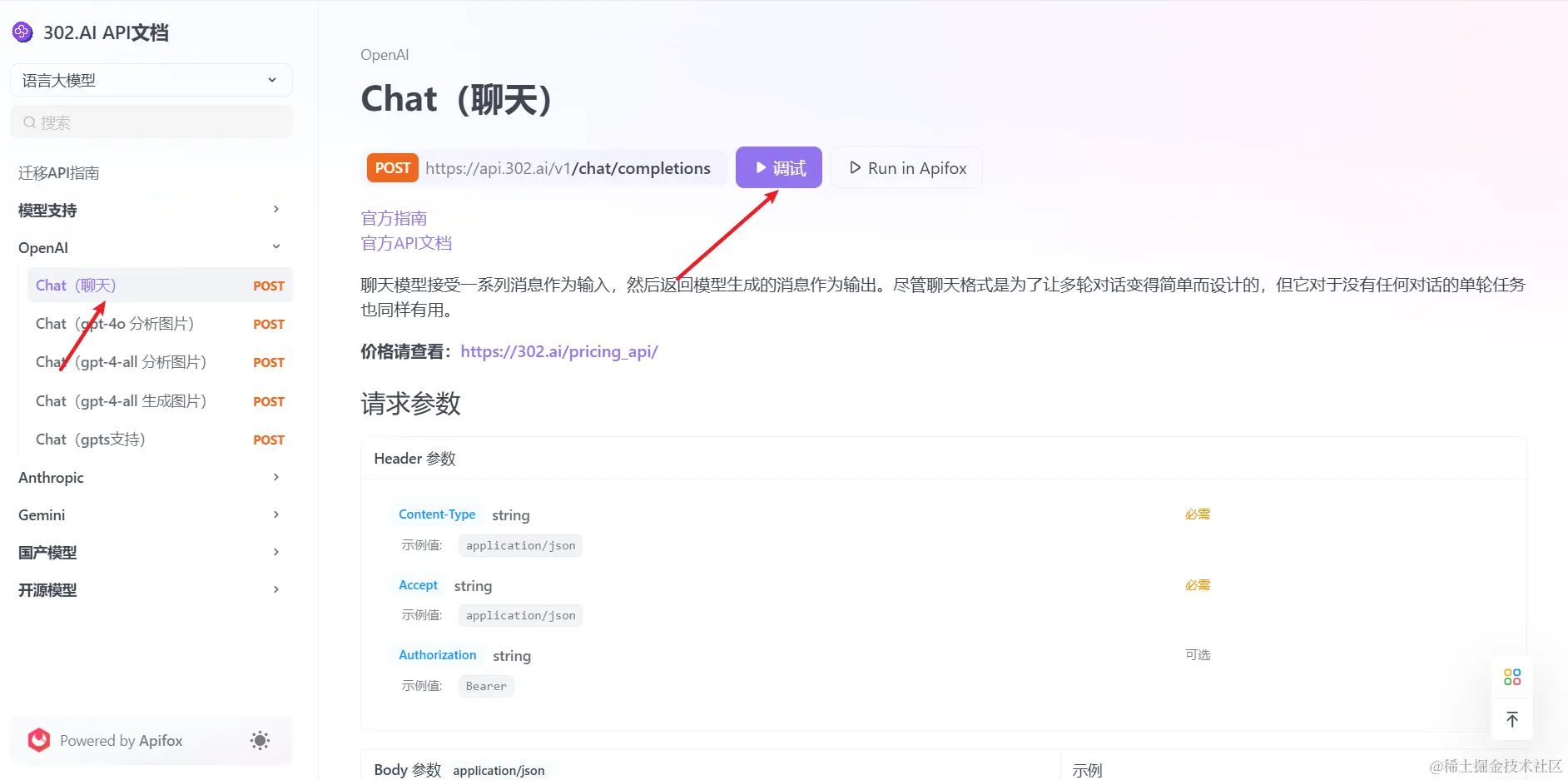The image size is (1568, 780).
Task: Click the Authorization parameter name
Action: click(x=438, y=655)
